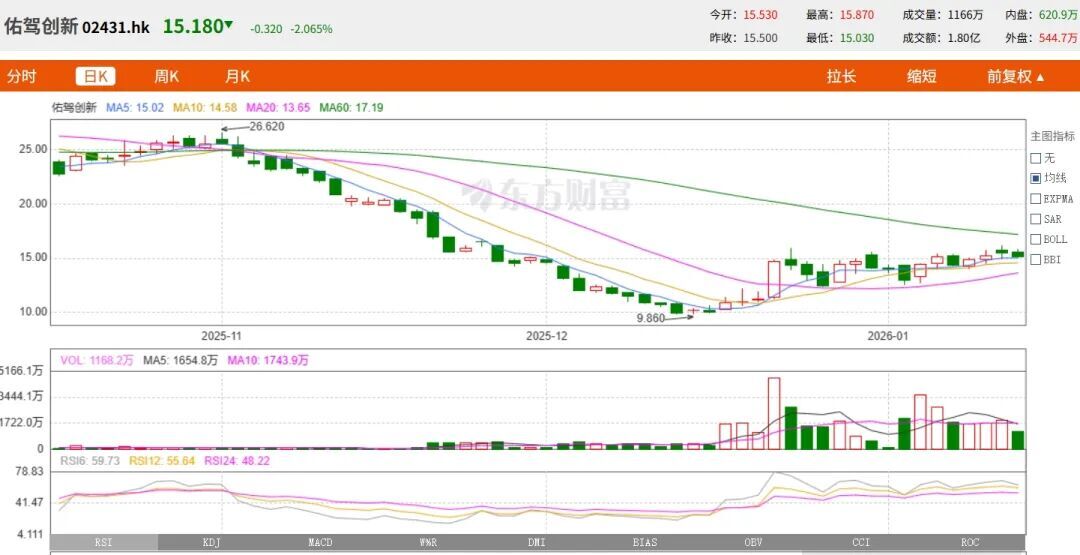
Task: Switch to the 分时 intraday tab
Action: tap(21, 76)
